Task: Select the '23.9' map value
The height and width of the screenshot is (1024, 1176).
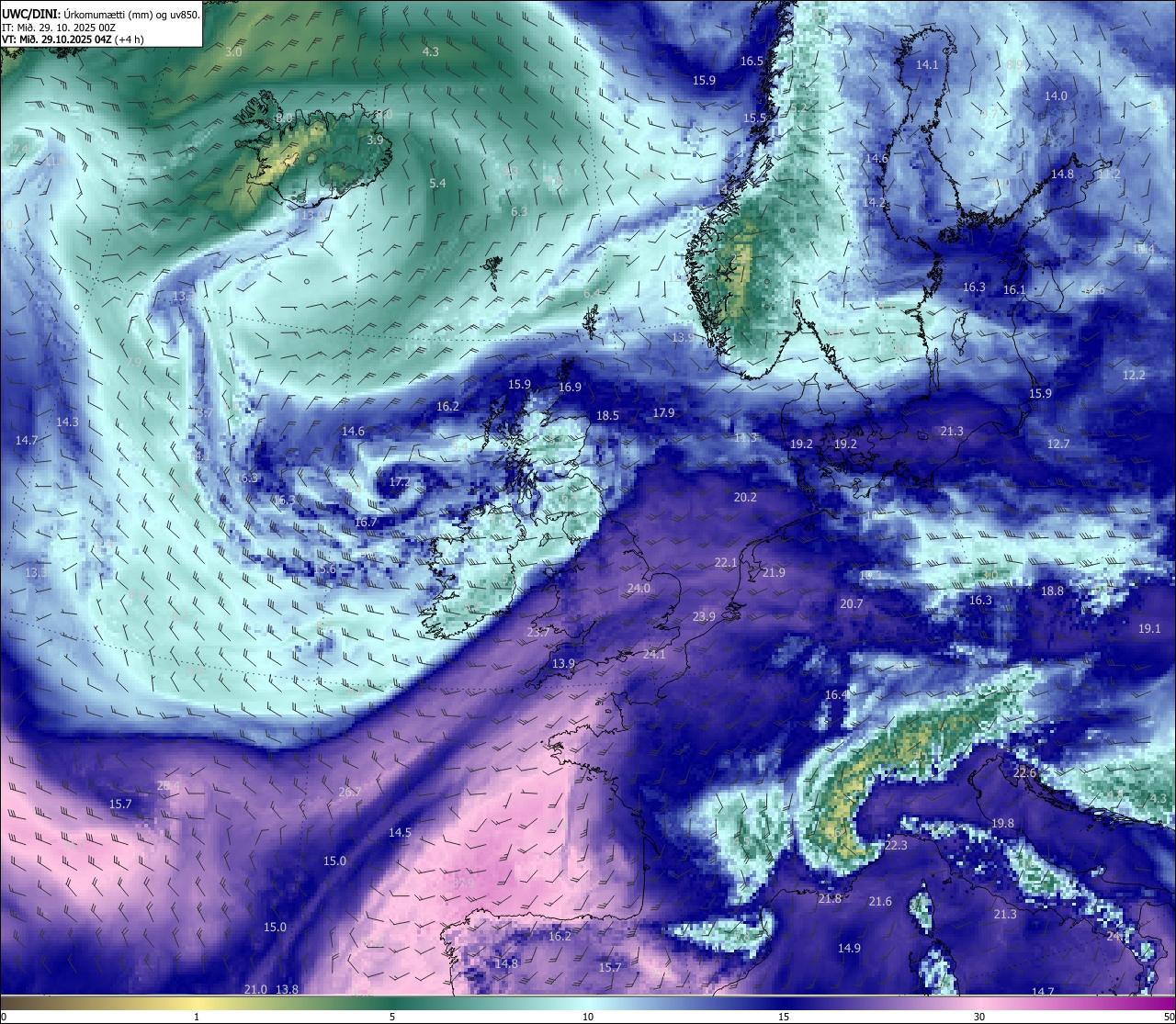Action: pos(704,616)
